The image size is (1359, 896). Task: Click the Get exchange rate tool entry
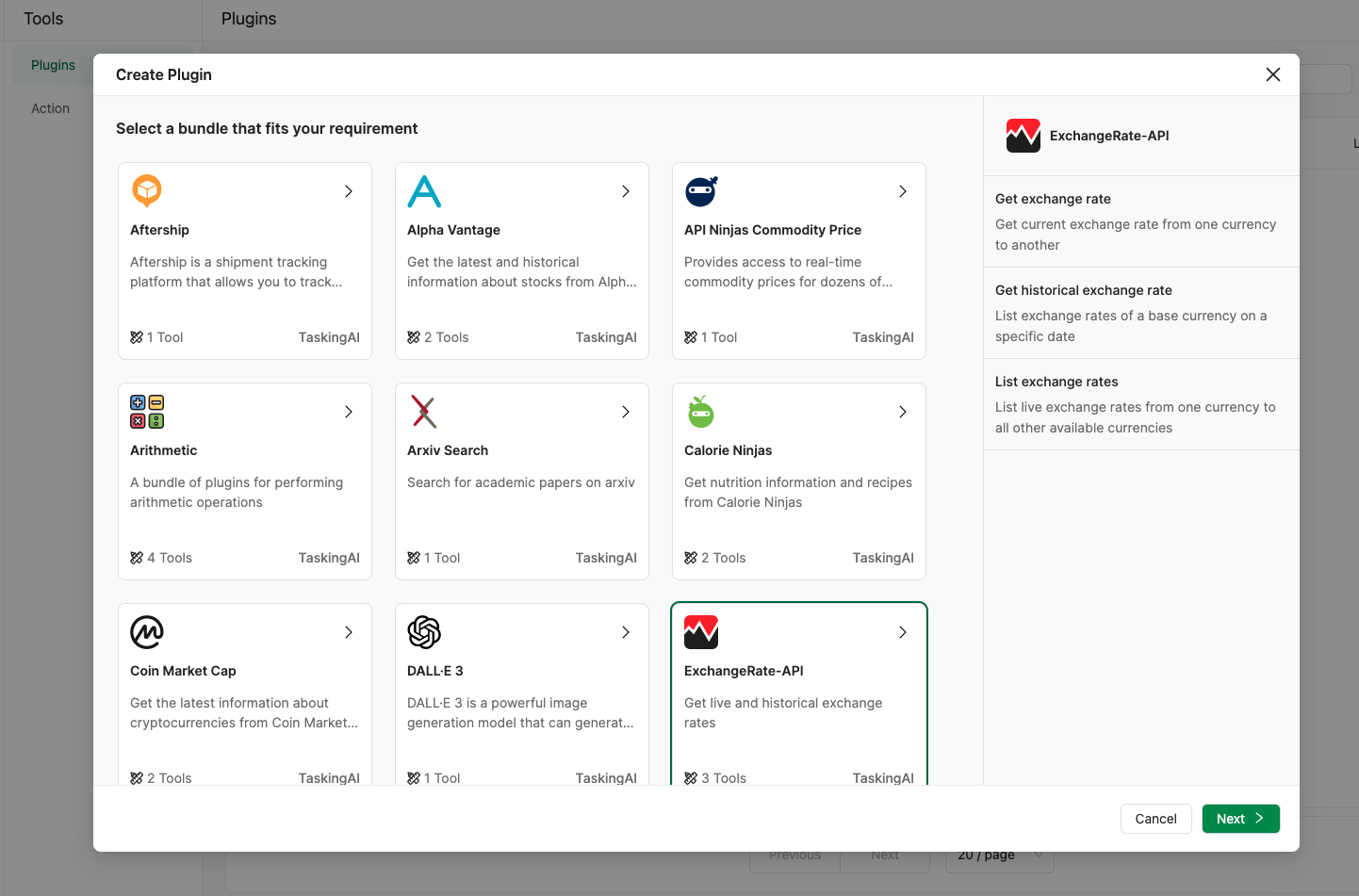1141,221
